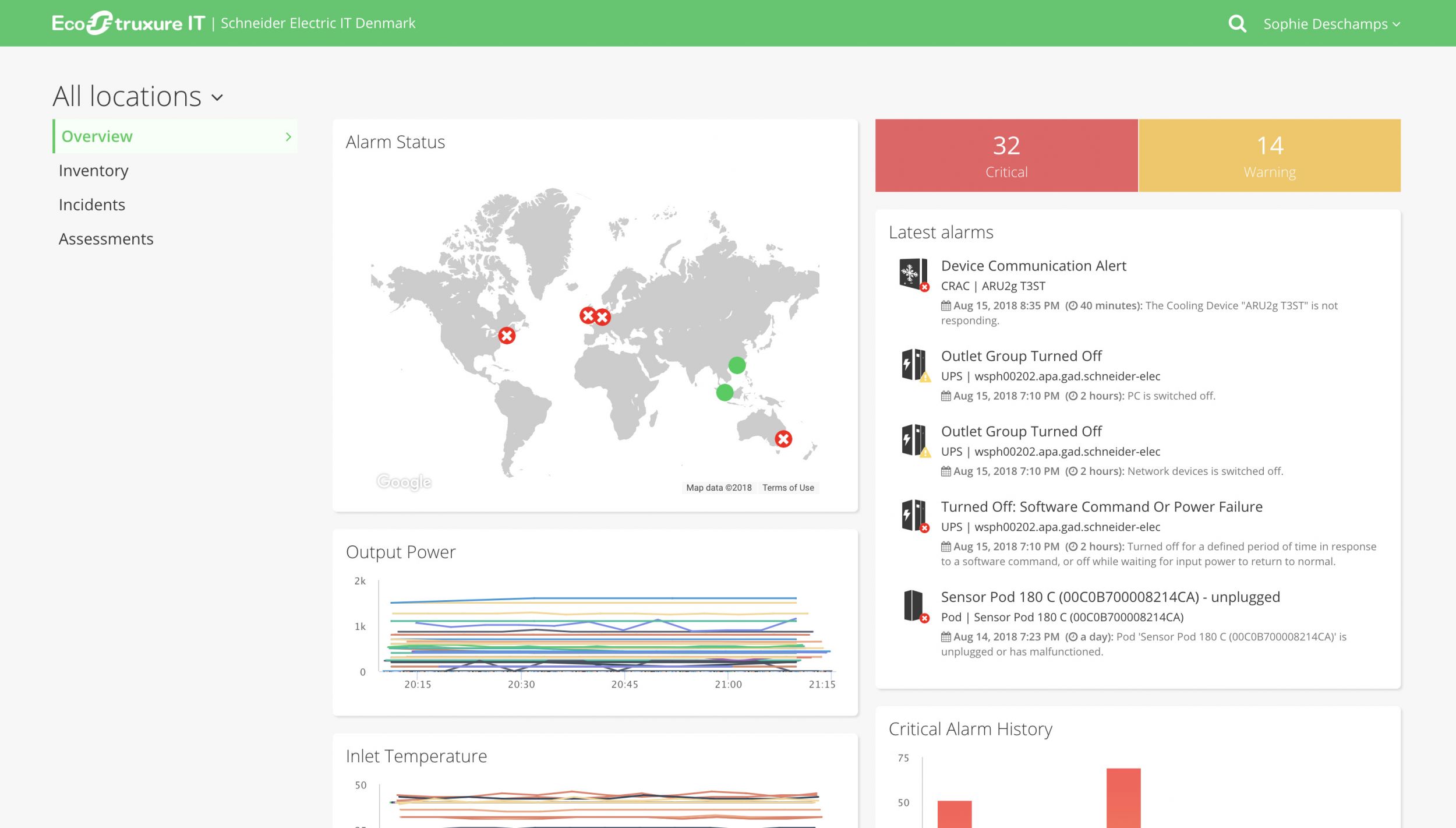This screenshot has width=1456, height=828.
Task: Click the CRAC cooling device alarm icon
Action: click(x=914, y=274)
